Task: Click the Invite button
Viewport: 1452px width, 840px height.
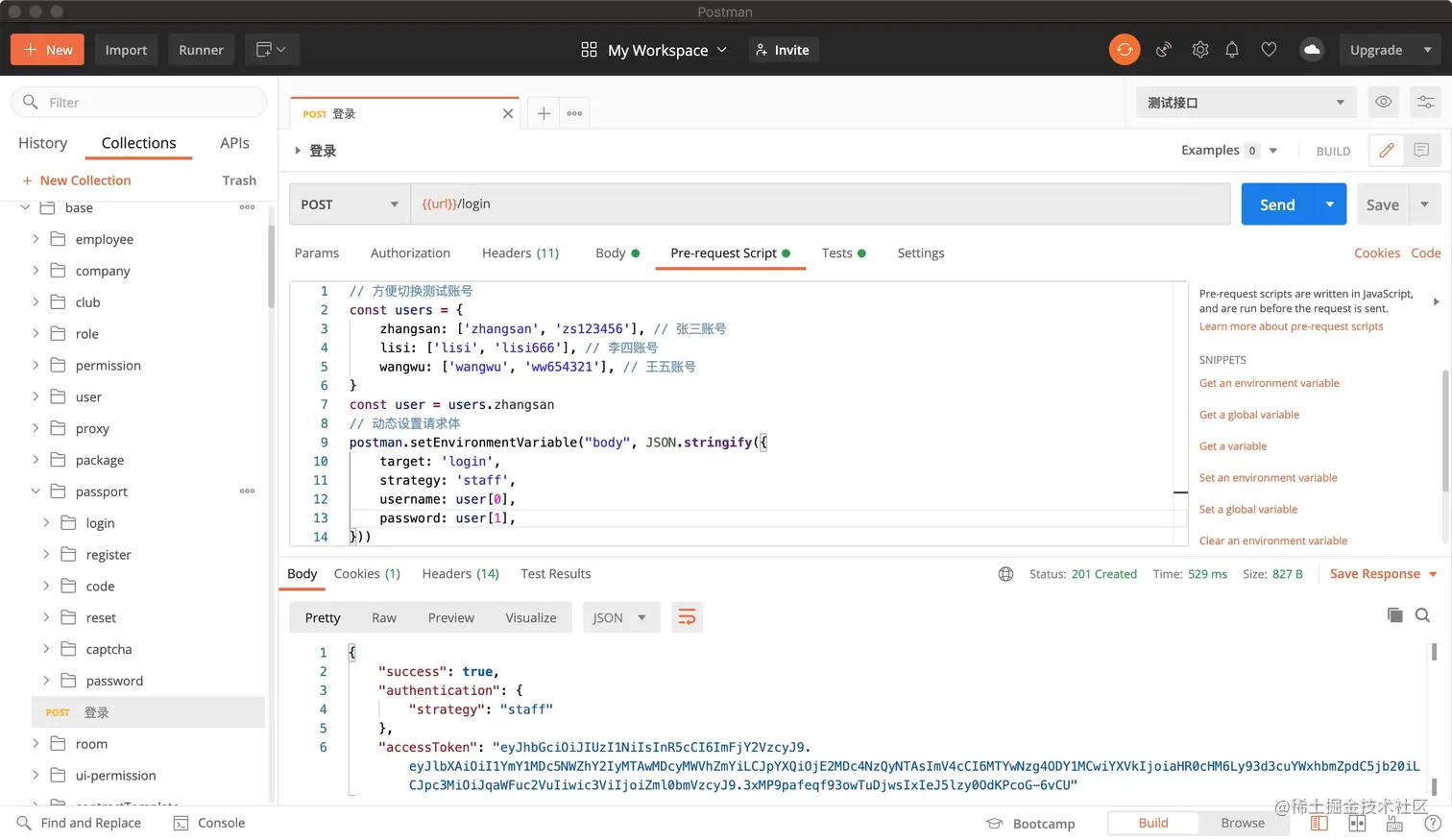Action: click(783, 50)
